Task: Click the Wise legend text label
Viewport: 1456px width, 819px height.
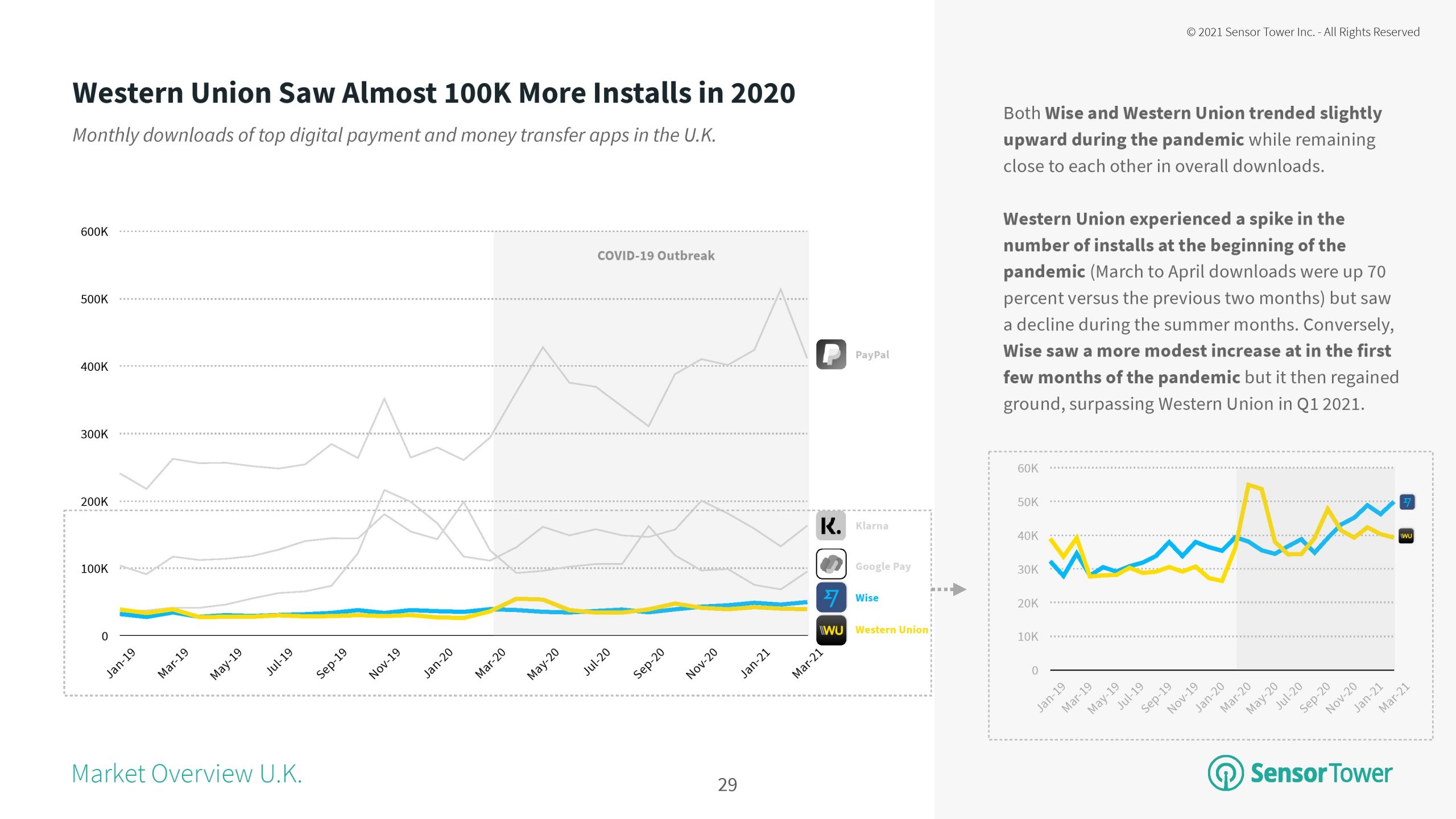Action: click(x=866, y=598)
